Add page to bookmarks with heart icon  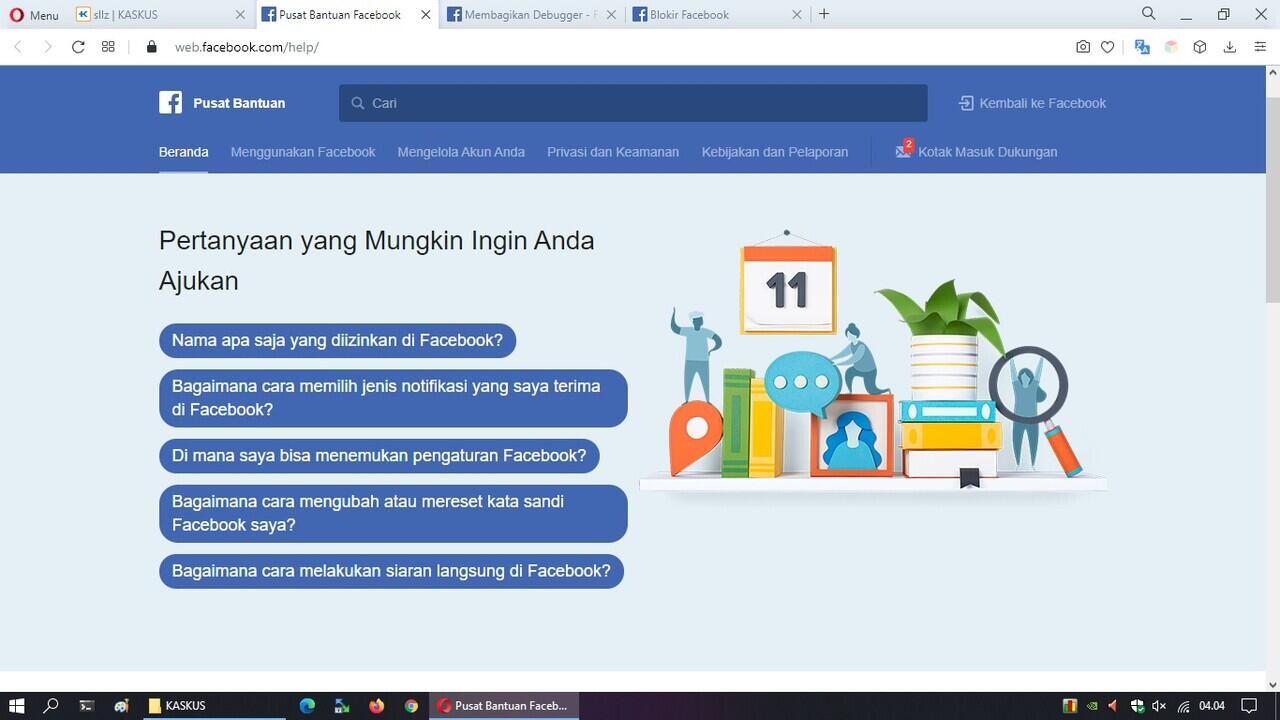1108,47
